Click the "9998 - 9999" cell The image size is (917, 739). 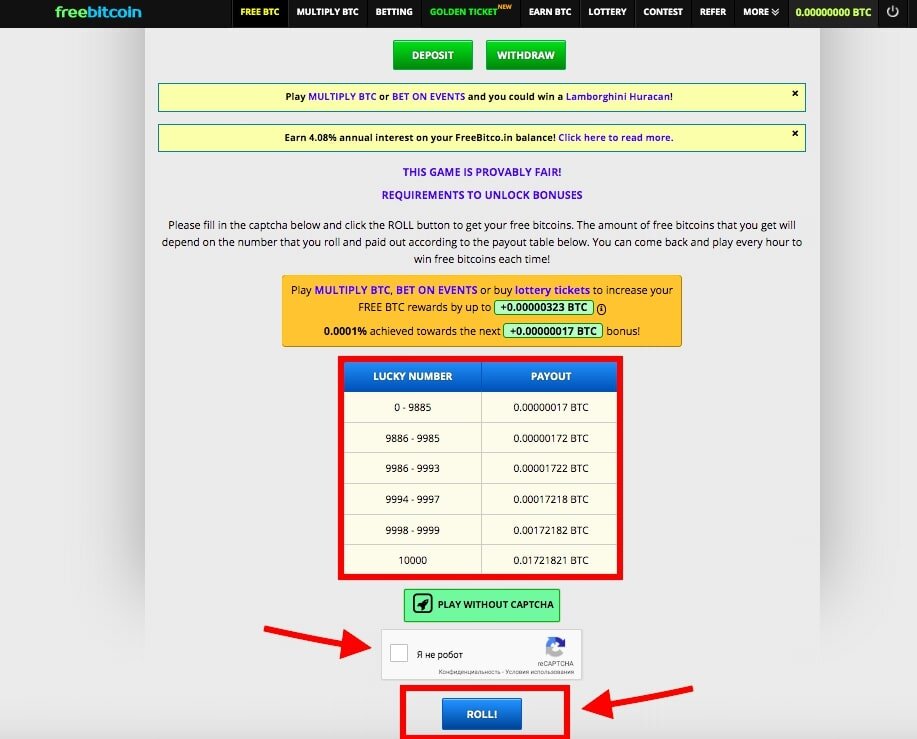tap(412, 530)
